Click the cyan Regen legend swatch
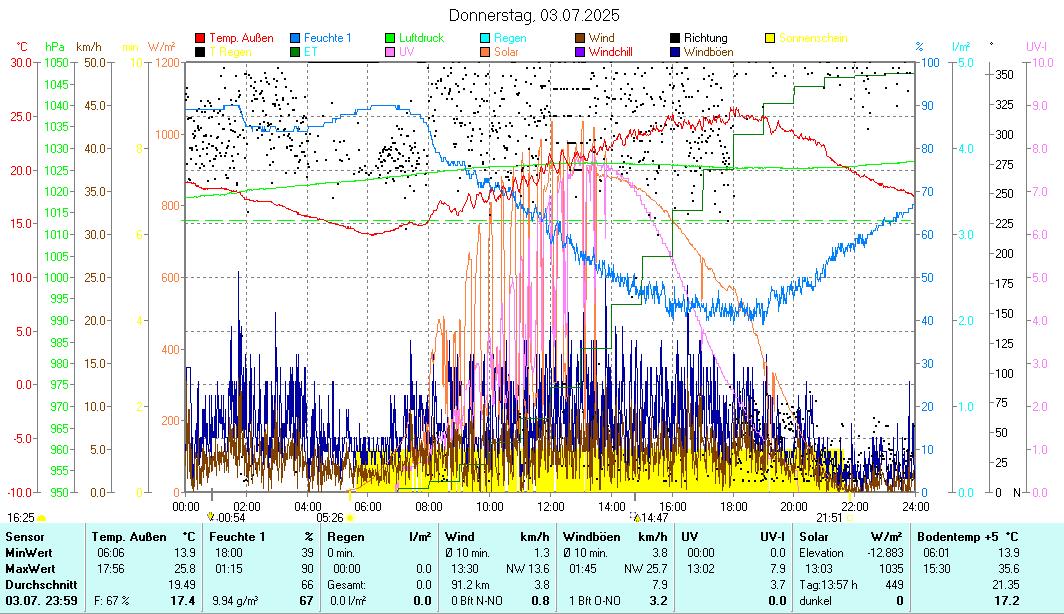 coord(485,38)
